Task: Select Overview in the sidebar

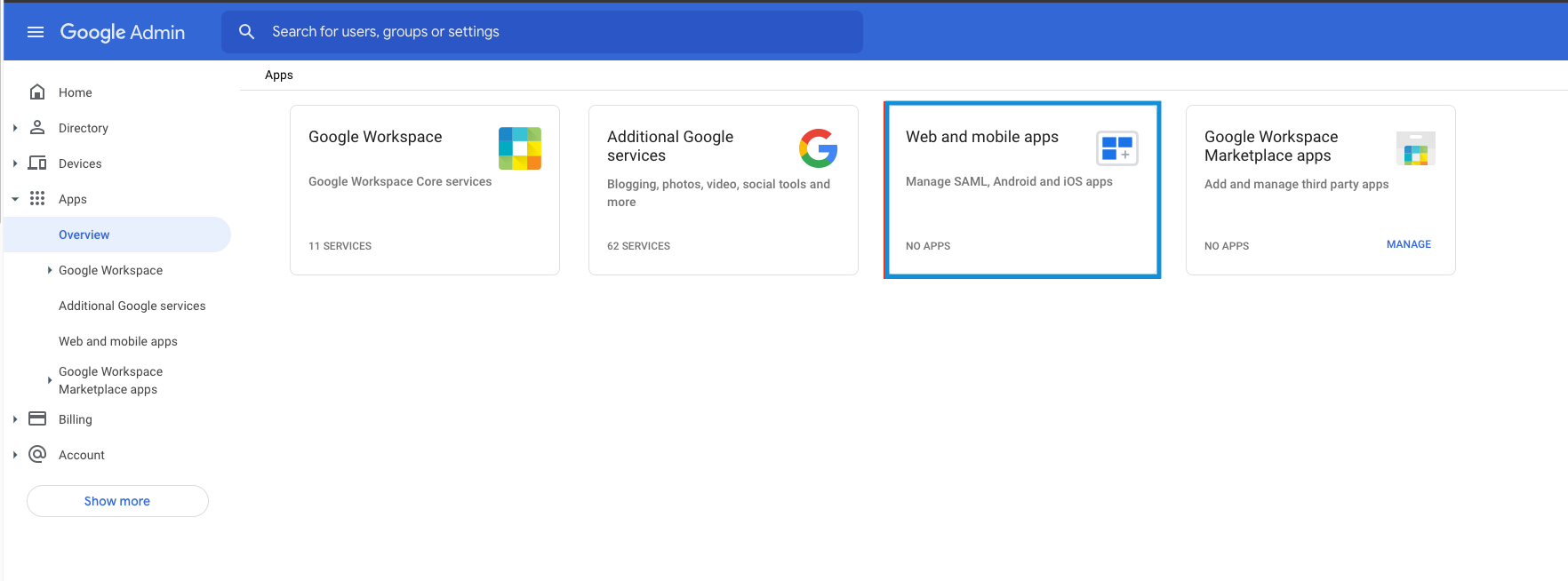Action: [x=84, y=235]
